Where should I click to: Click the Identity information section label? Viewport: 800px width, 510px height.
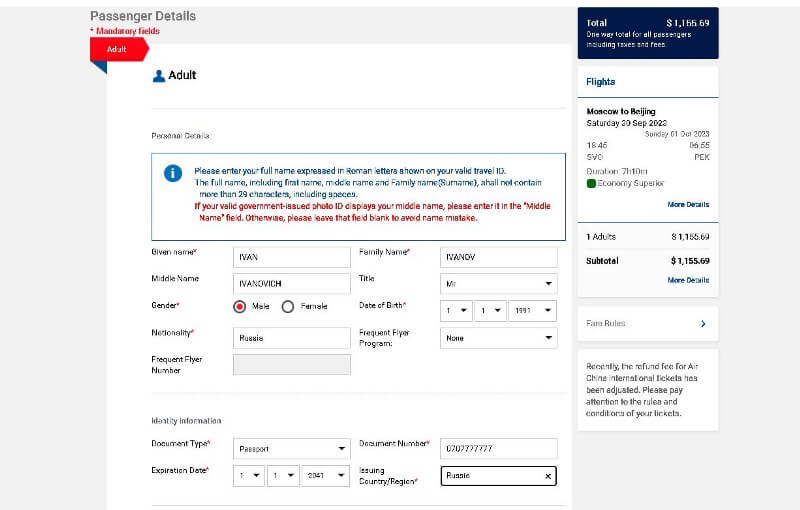tap(186, 421)
